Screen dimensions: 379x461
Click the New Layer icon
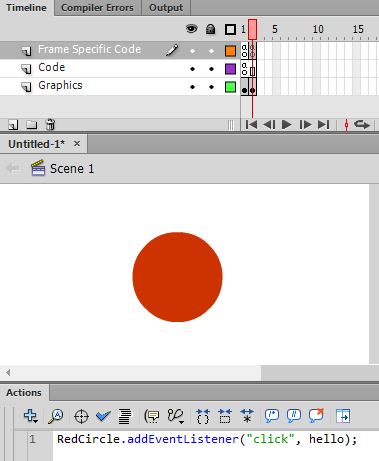(13, 125)
